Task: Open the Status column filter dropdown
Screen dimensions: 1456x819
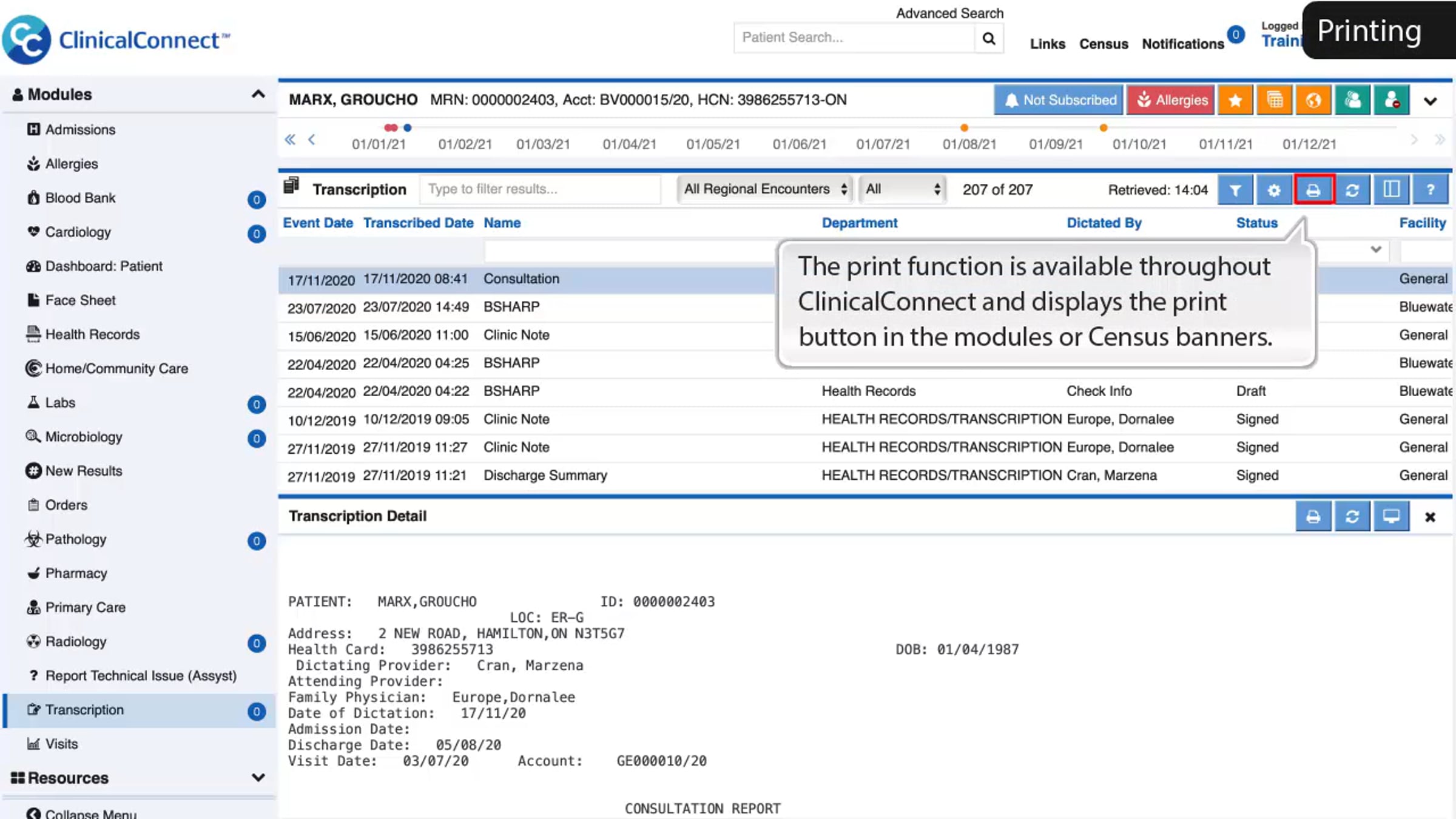Action: 1375,249
